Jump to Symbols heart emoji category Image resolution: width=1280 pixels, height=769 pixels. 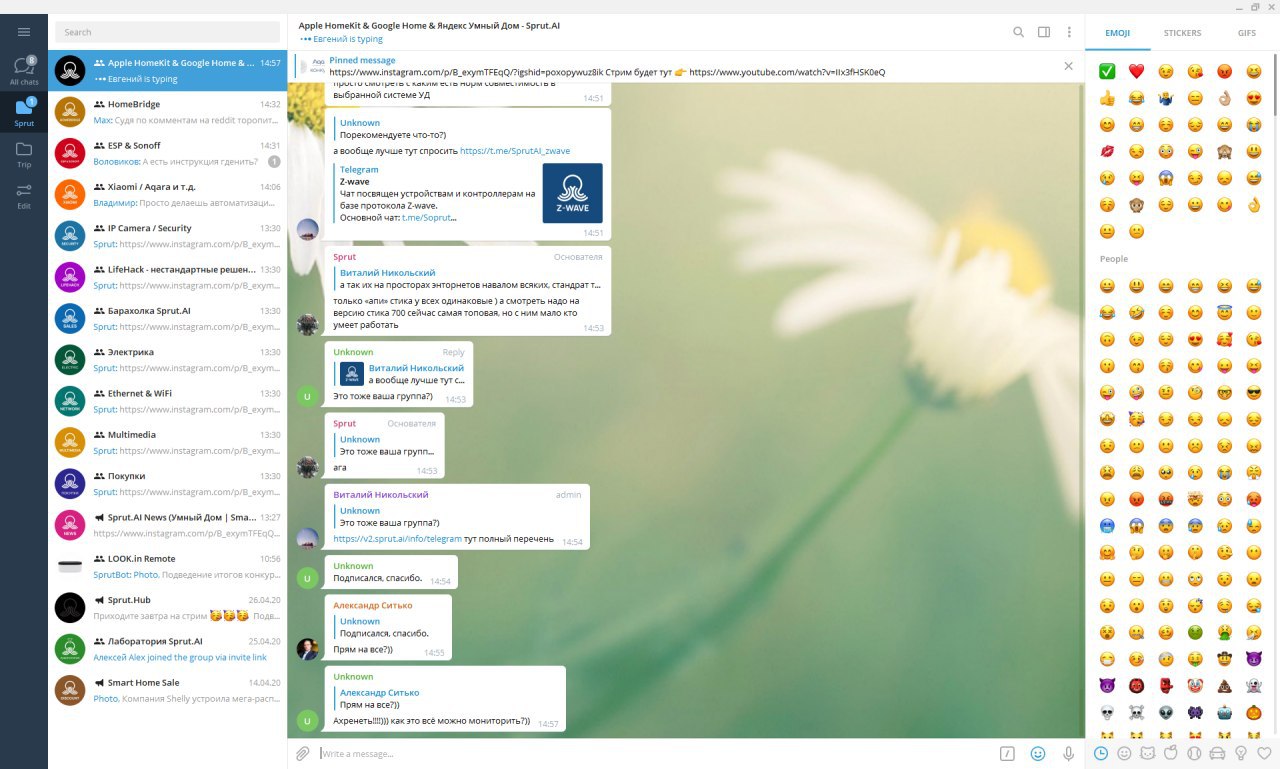click(1264, 753)
